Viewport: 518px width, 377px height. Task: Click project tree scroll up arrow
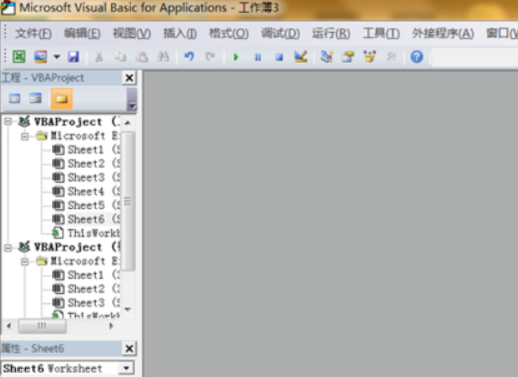coord(128,123)
